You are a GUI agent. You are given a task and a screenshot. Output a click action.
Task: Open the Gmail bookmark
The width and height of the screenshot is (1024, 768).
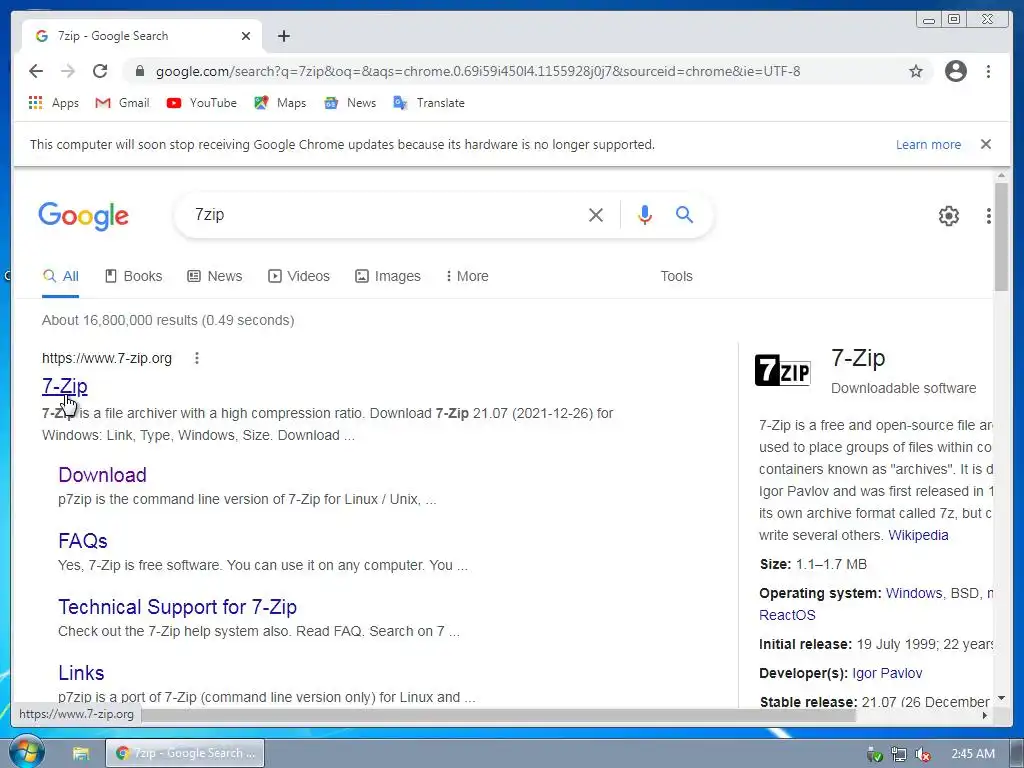(122, 103)
